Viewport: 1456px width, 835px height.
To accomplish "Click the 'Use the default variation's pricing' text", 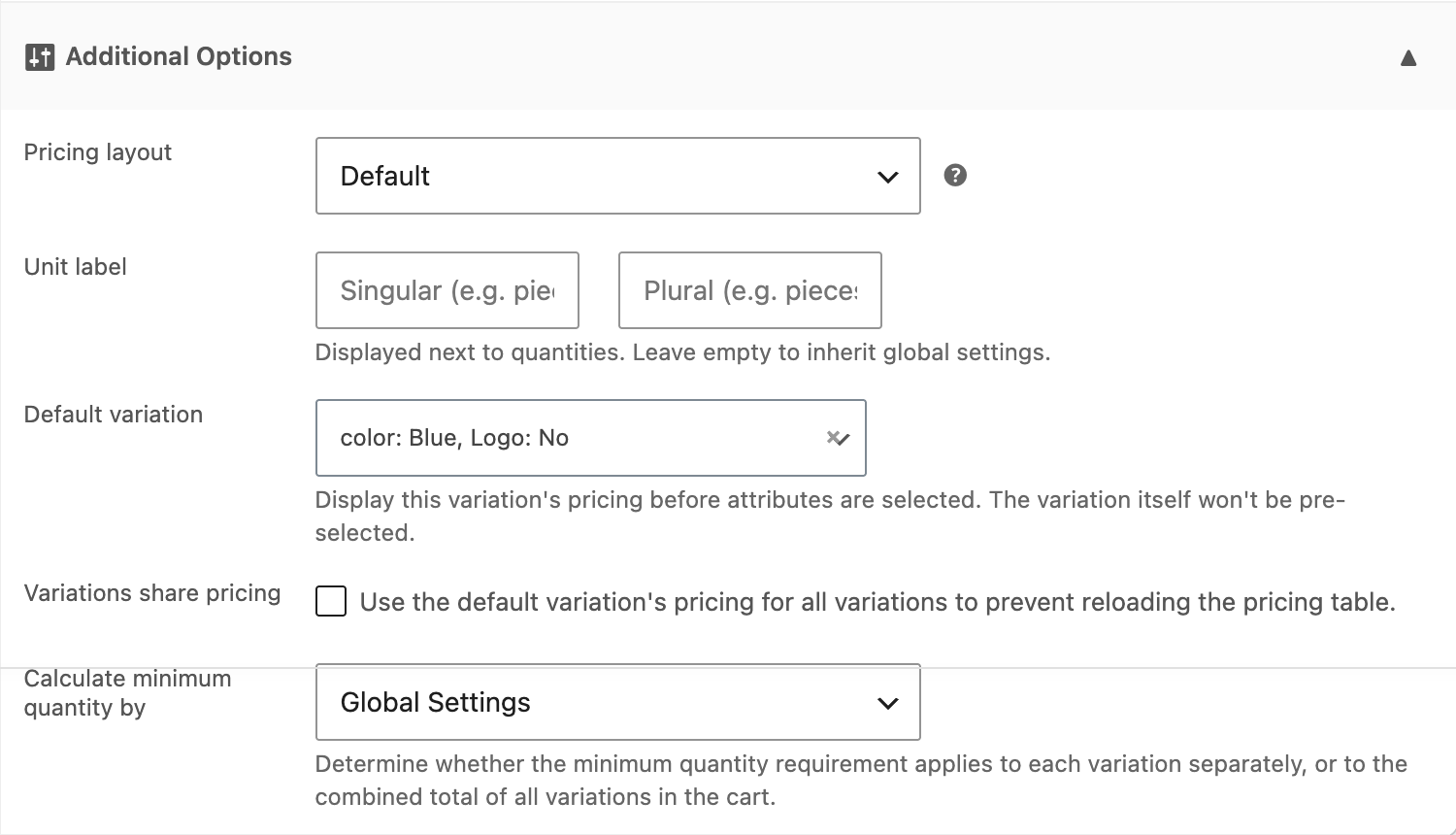I will pyautogui.click(x=877, y=602).
